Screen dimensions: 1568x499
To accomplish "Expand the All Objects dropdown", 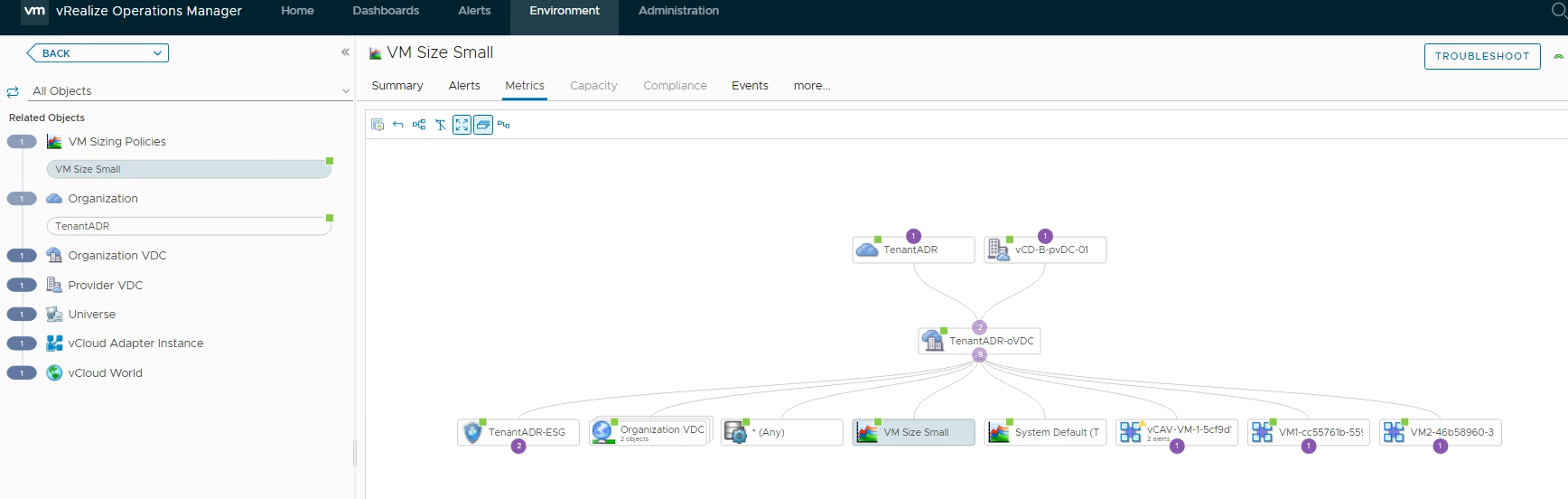I will (345, 91).
